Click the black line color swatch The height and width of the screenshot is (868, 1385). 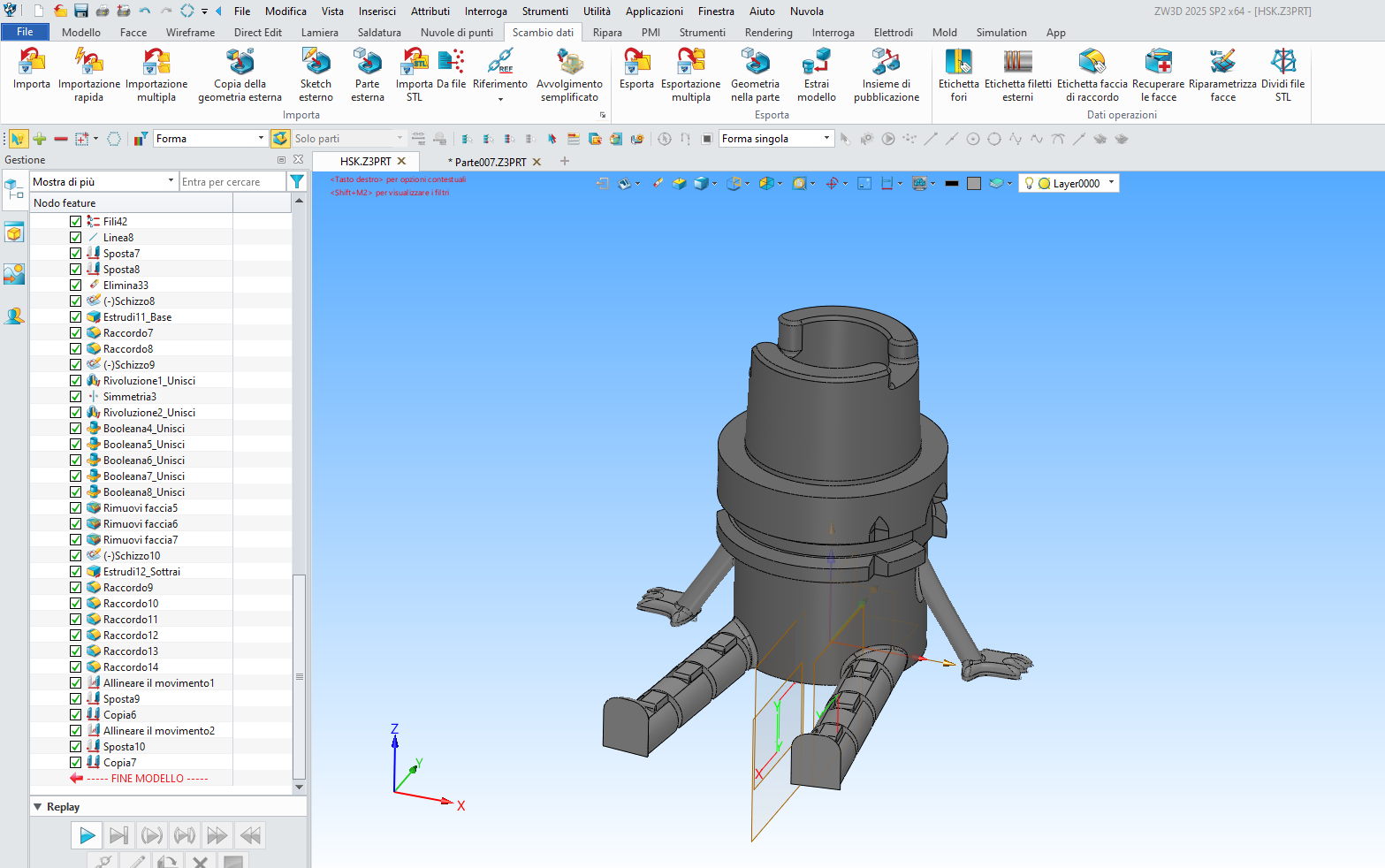951,184
